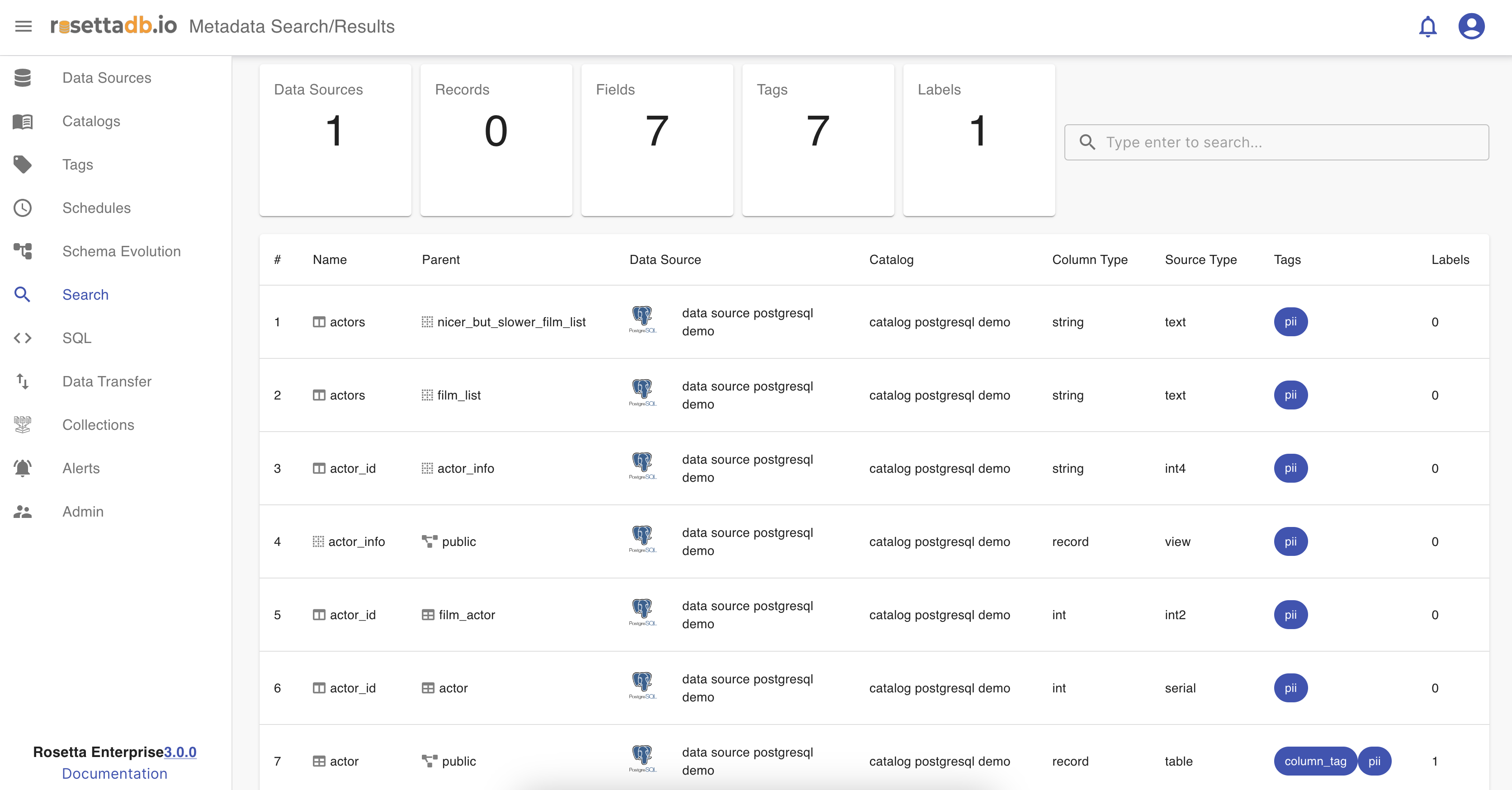Open the user account avatar
Image resolution: width=1512 pixels, height=790 pixels.
pyautogui.click(x=1471, y=26)
